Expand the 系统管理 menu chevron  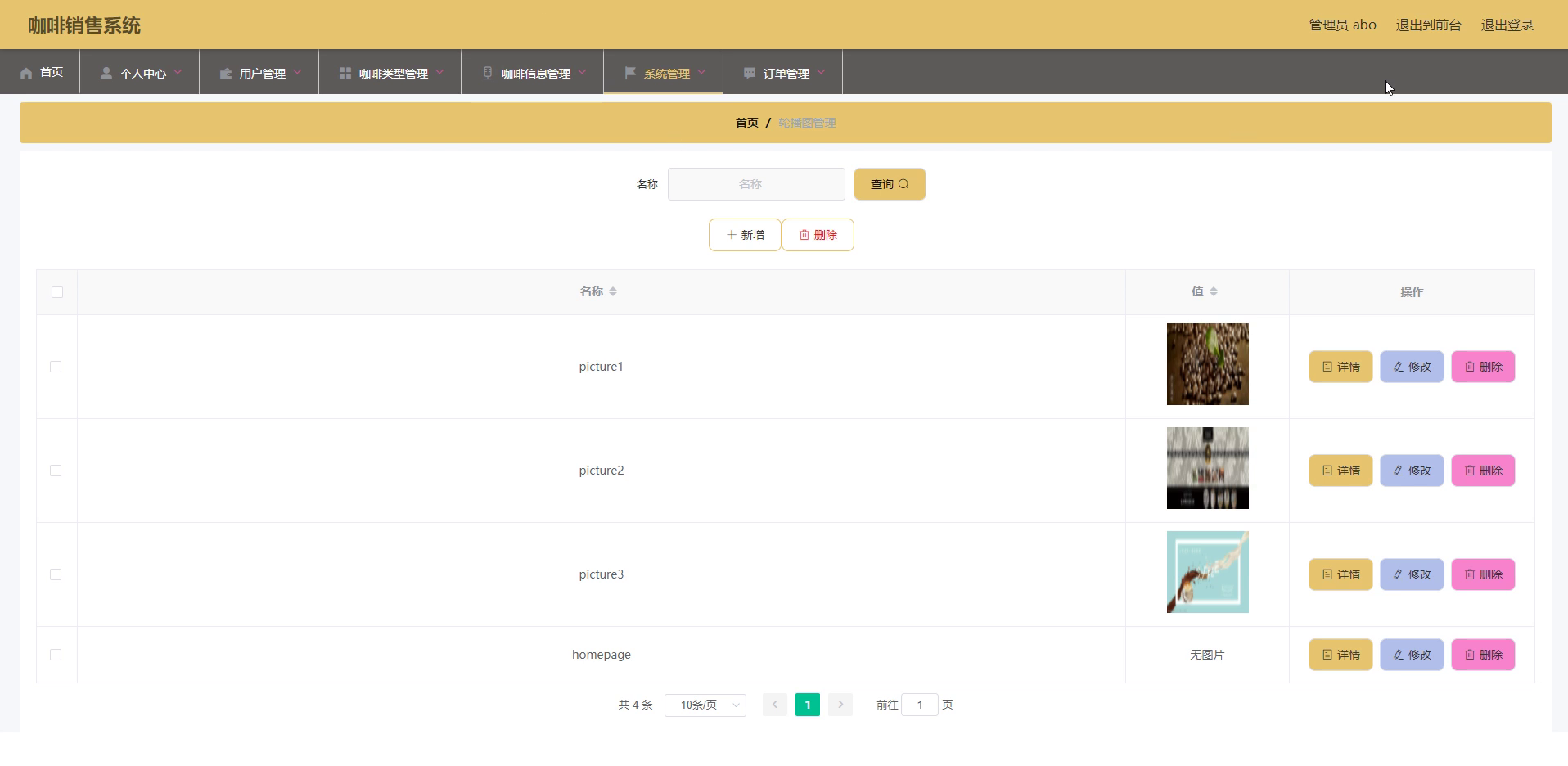tap(701, 72)
